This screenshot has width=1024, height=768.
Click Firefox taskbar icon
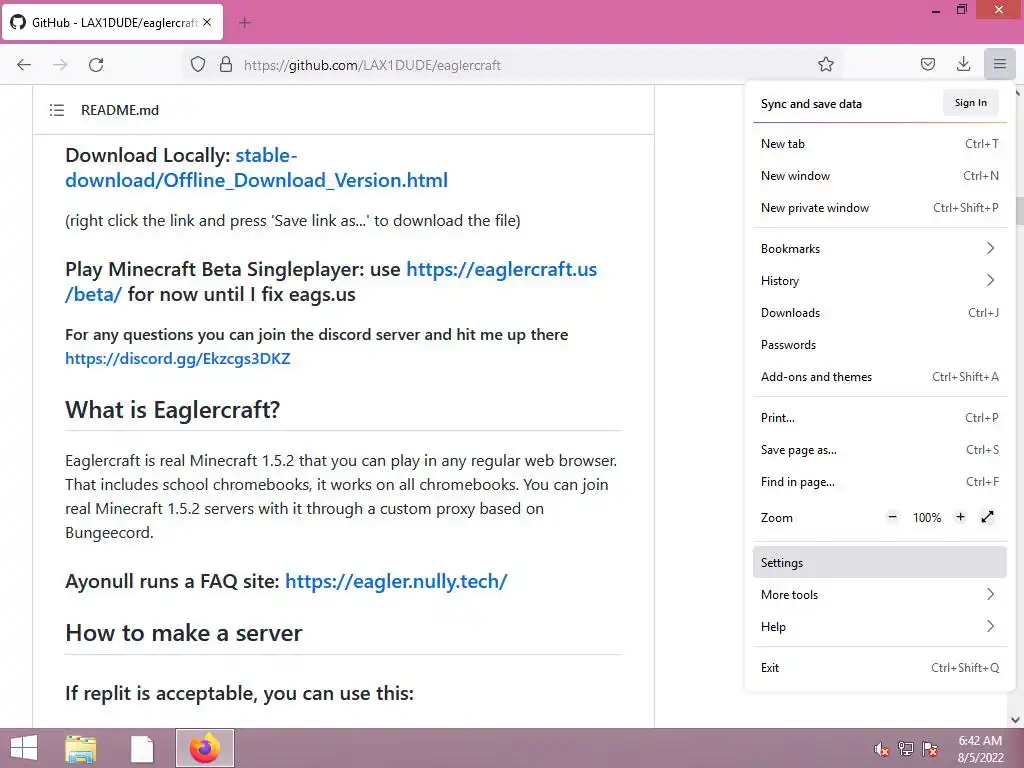coord(204,748)
